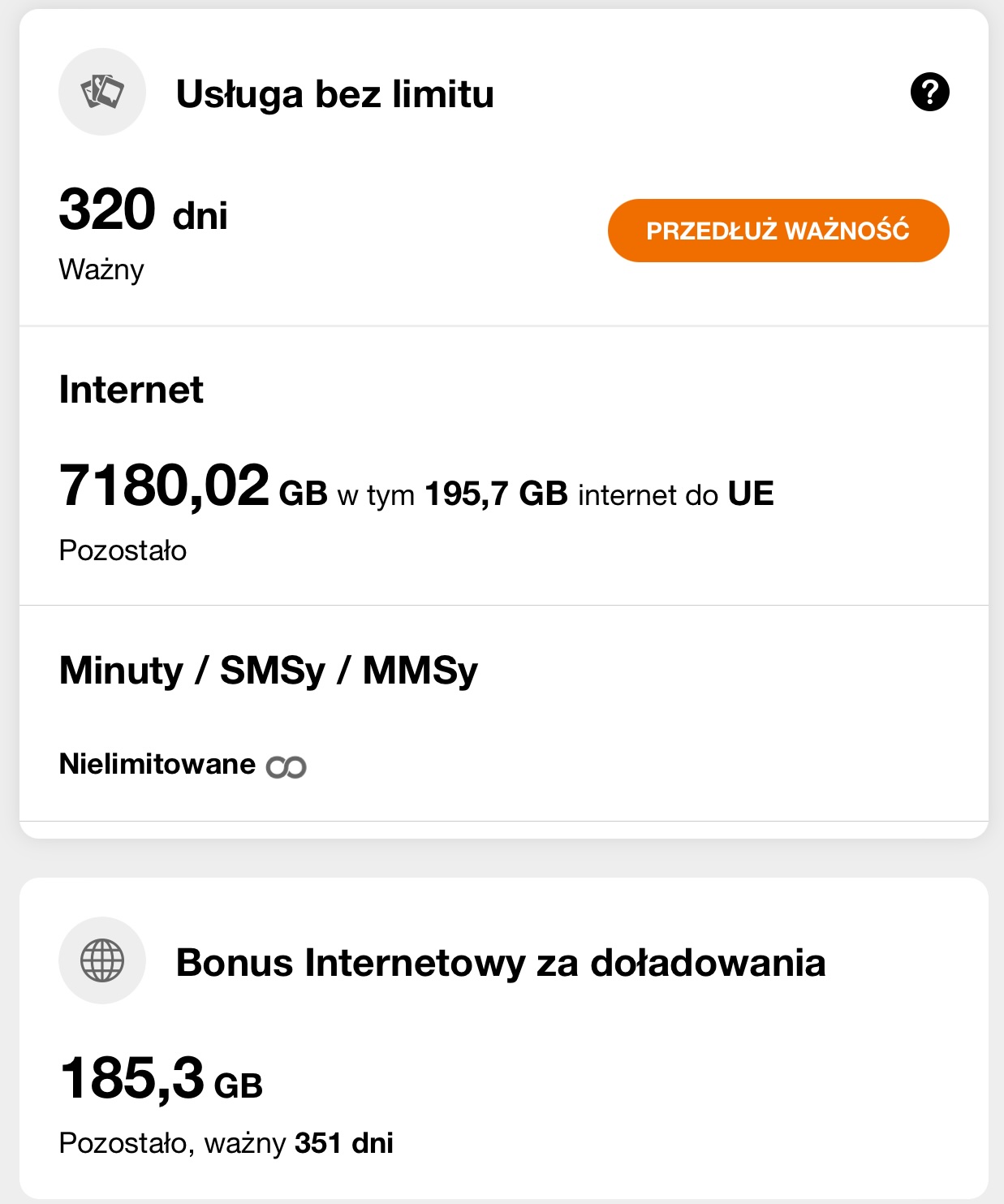This screenshot has height=1204, width=1004.
Task: Tap the 351 dni bonus validity text
Action: point(344,1143)
